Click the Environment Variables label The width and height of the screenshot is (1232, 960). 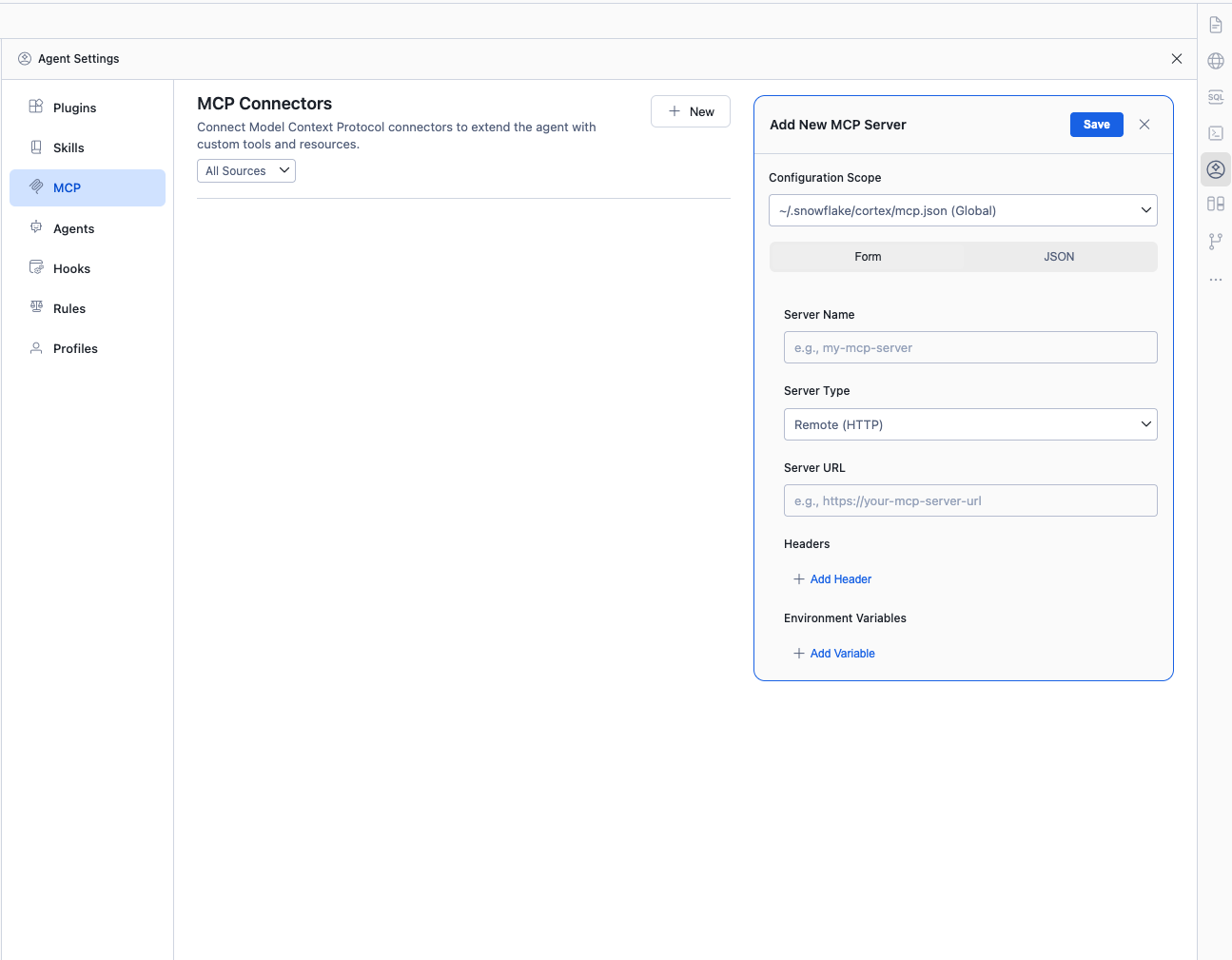click(845, 618)
